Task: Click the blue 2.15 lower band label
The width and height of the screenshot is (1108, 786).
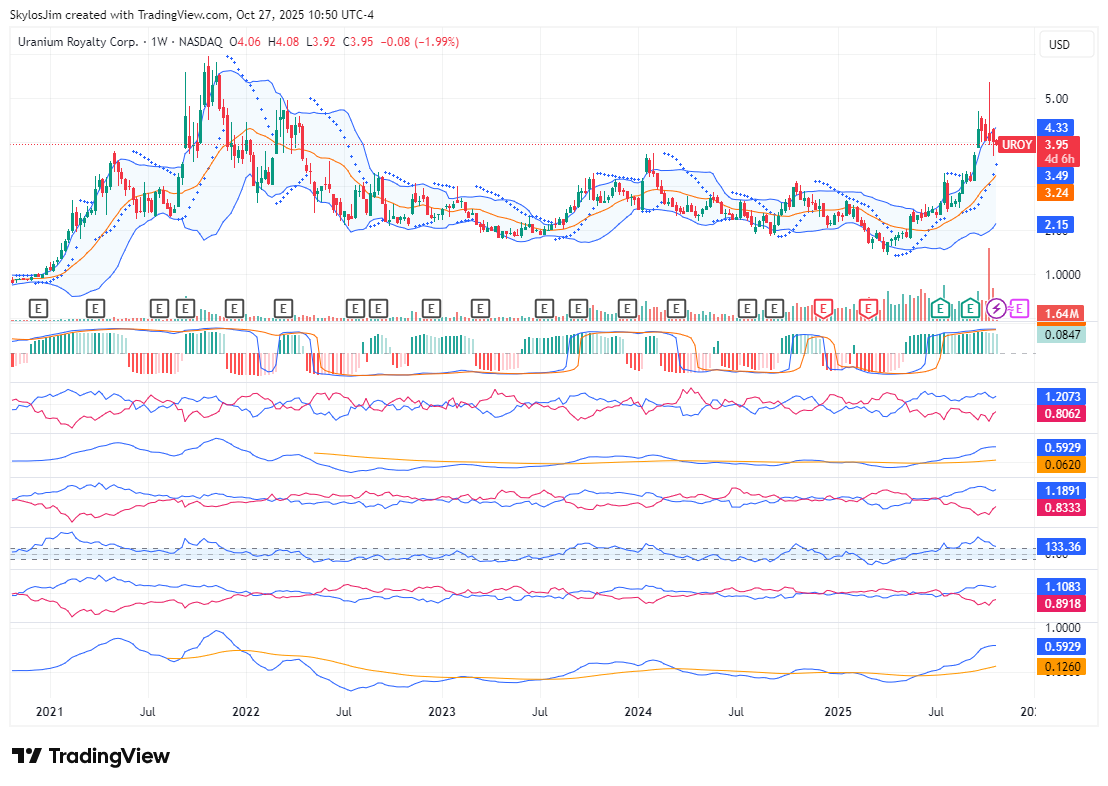Action: 1057,225
